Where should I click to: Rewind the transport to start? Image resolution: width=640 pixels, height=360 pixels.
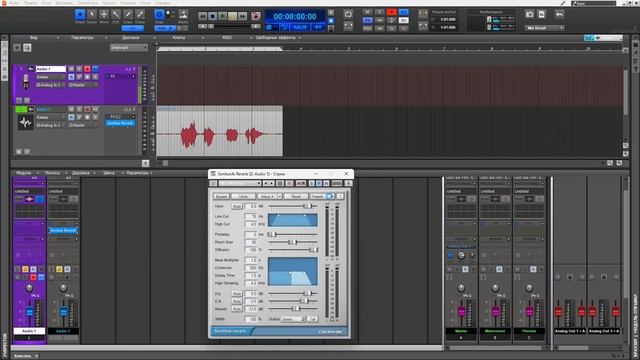(x=202, y=16)
